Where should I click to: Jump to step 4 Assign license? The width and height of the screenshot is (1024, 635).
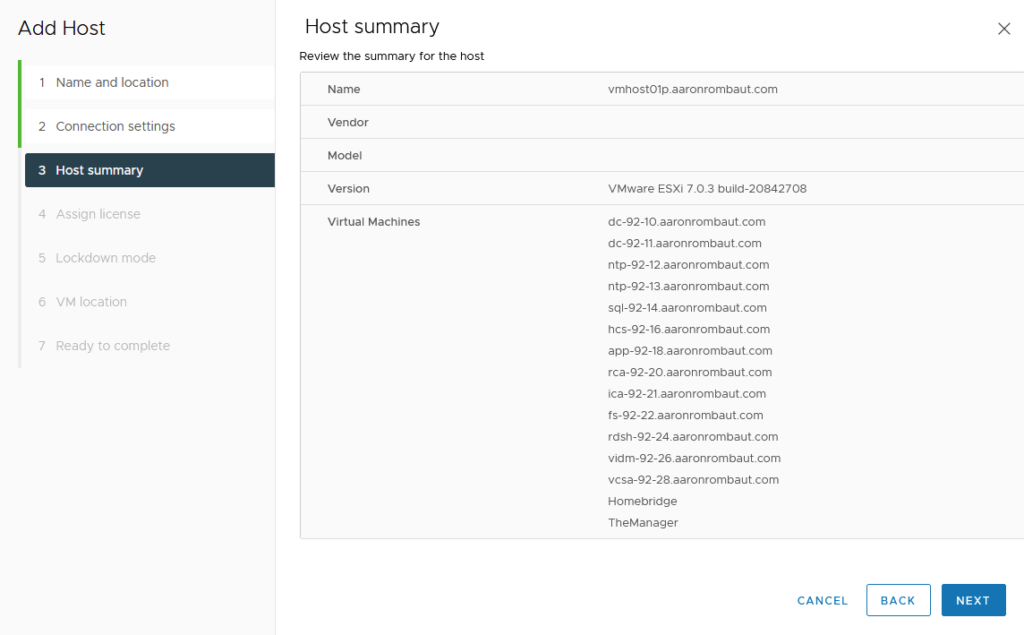click(98, 214)
